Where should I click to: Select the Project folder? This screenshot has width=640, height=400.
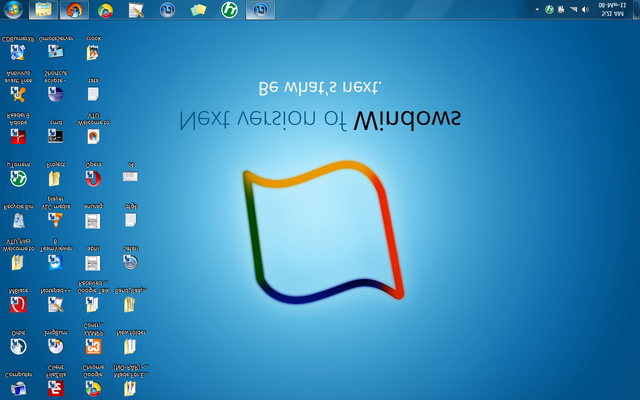pyautogui.click(x=56, y=175)
